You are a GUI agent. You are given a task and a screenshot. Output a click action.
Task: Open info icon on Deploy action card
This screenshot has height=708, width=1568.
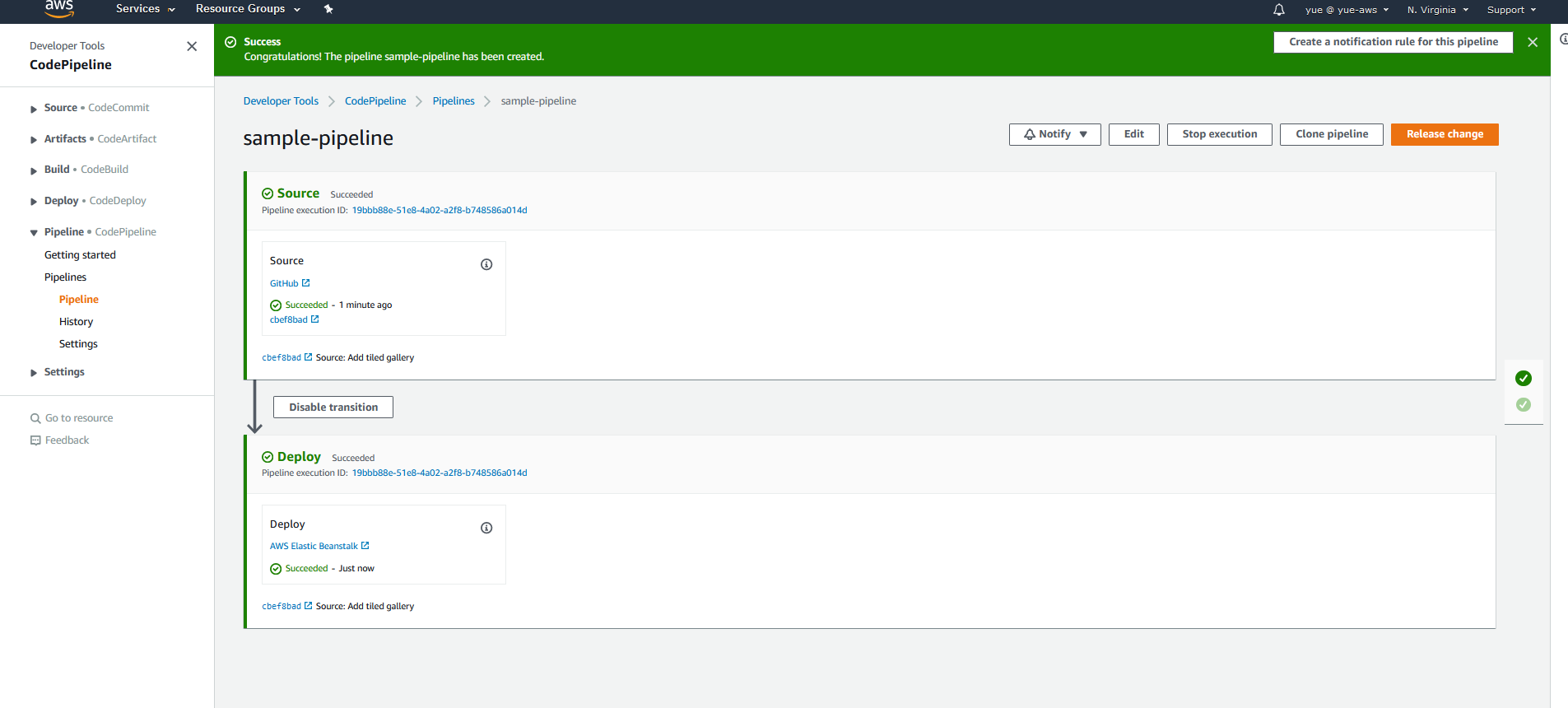click(486, 528)
